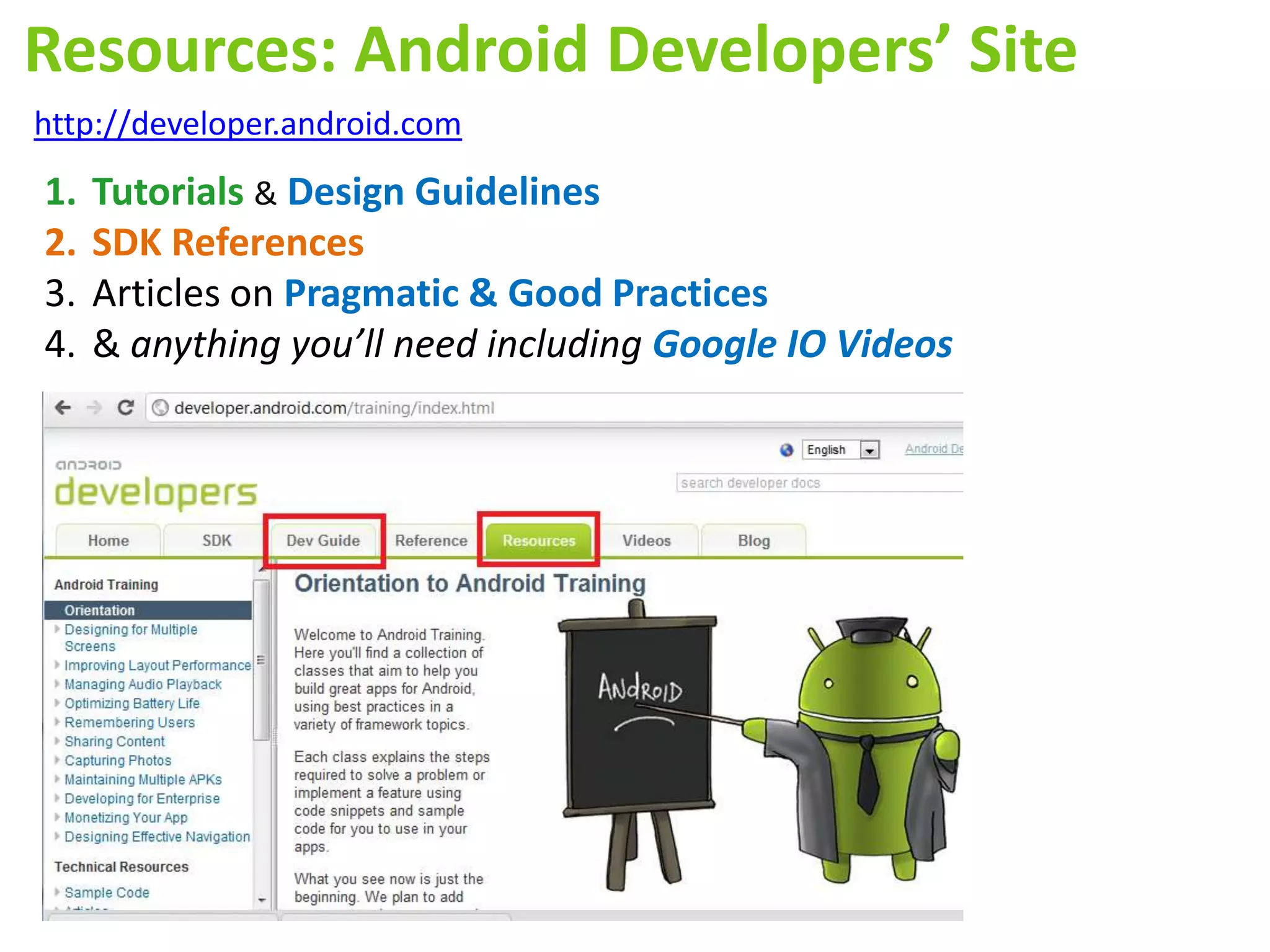Switch to the Reference tab
This screenshot has height=952, width=1270.
[431, 540]
